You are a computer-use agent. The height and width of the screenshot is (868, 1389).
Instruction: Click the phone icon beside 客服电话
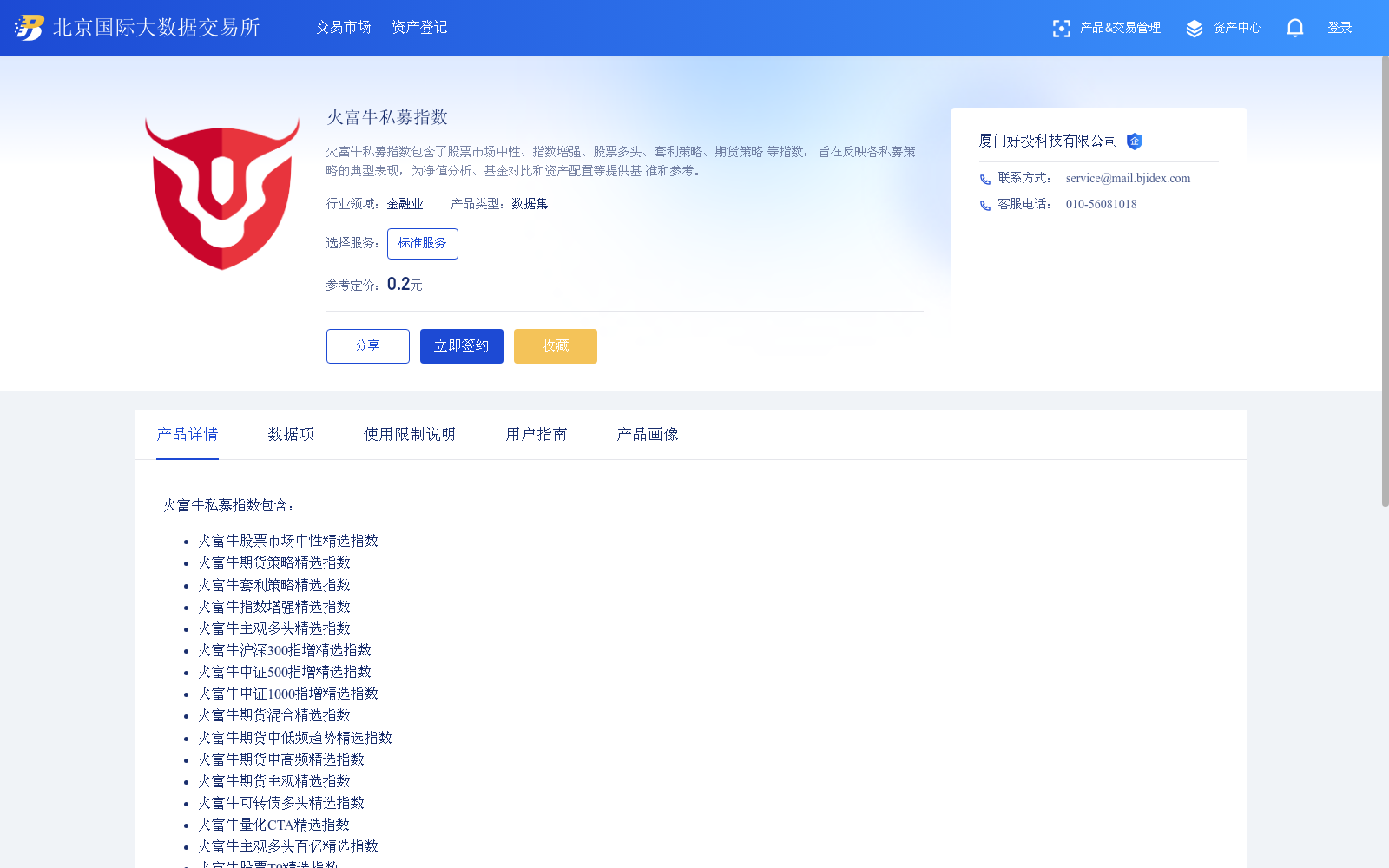point(985,206)
